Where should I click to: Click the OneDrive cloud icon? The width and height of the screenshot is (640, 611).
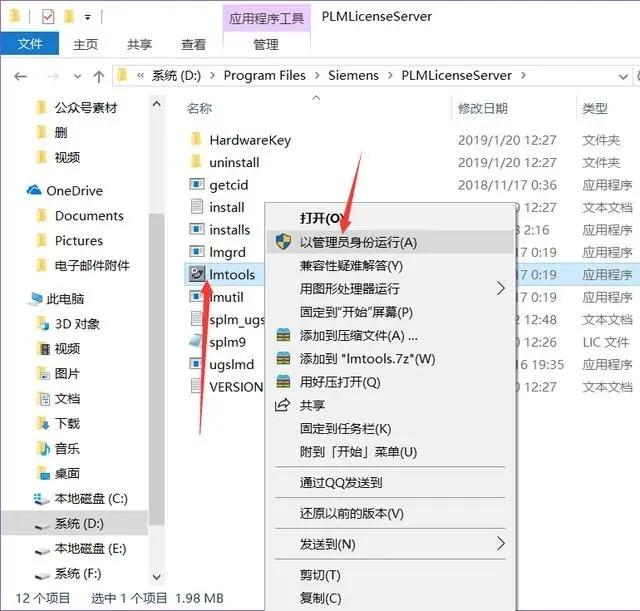pyautogui.click(x=34, y=190)
